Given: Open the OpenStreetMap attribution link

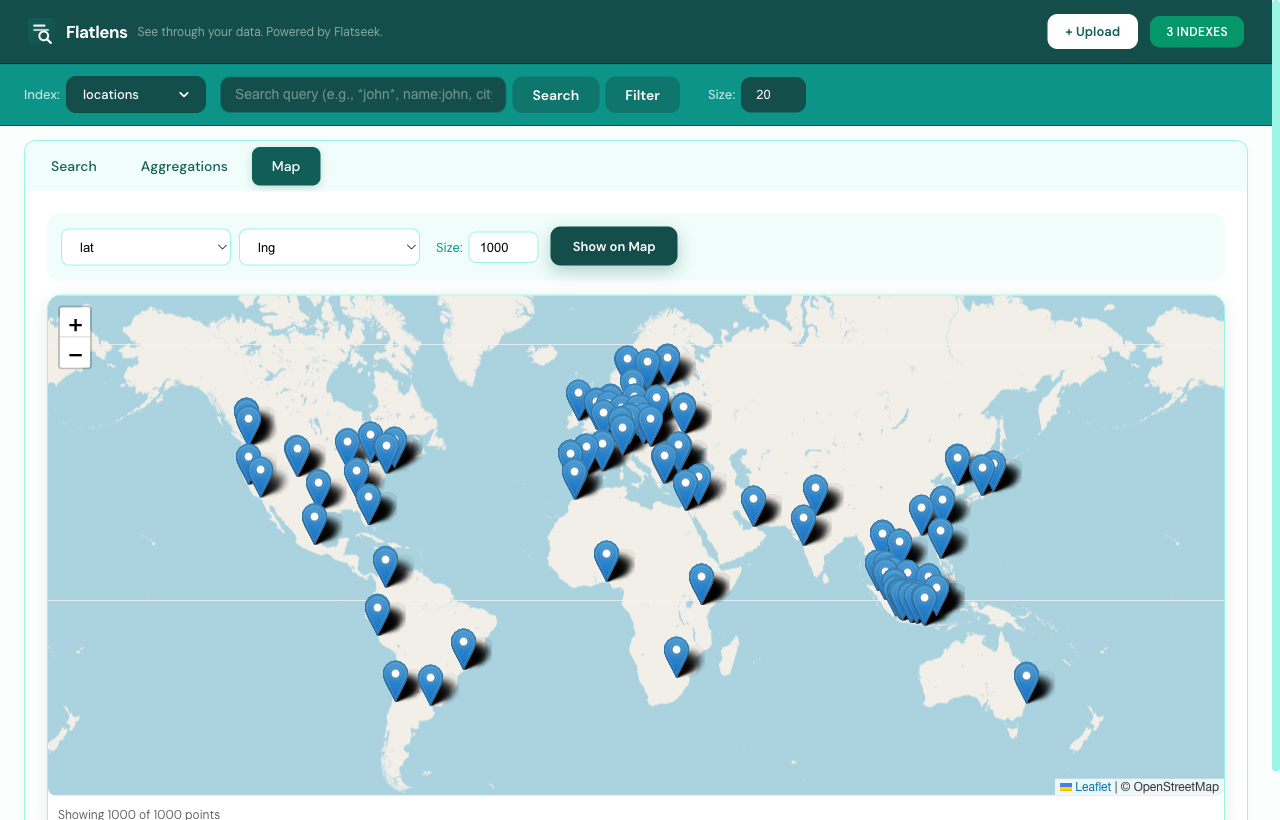Looking at the screenshot, I should pos(1175,787).
